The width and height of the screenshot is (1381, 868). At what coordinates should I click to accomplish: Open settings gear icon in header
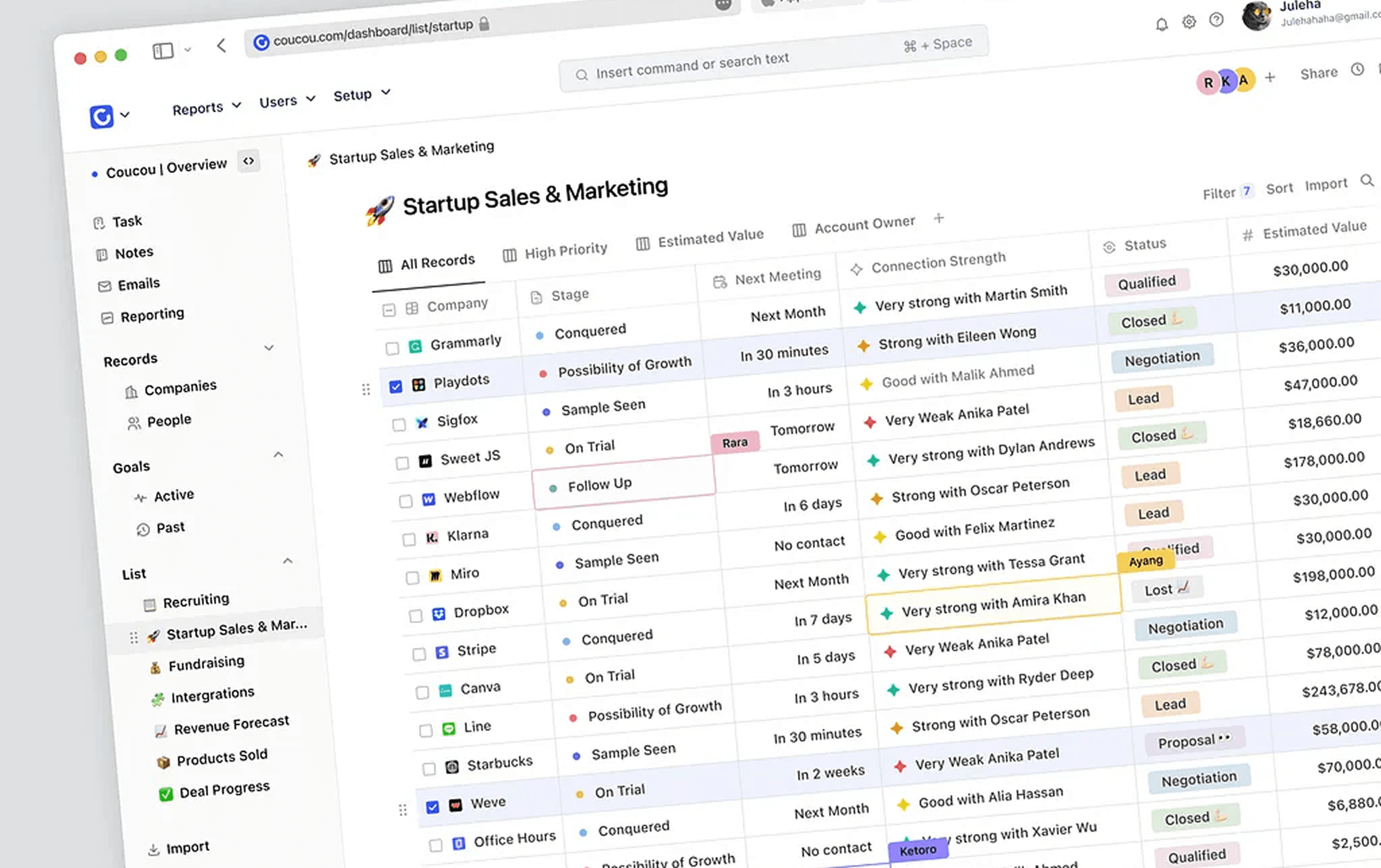click(1189, 22)
